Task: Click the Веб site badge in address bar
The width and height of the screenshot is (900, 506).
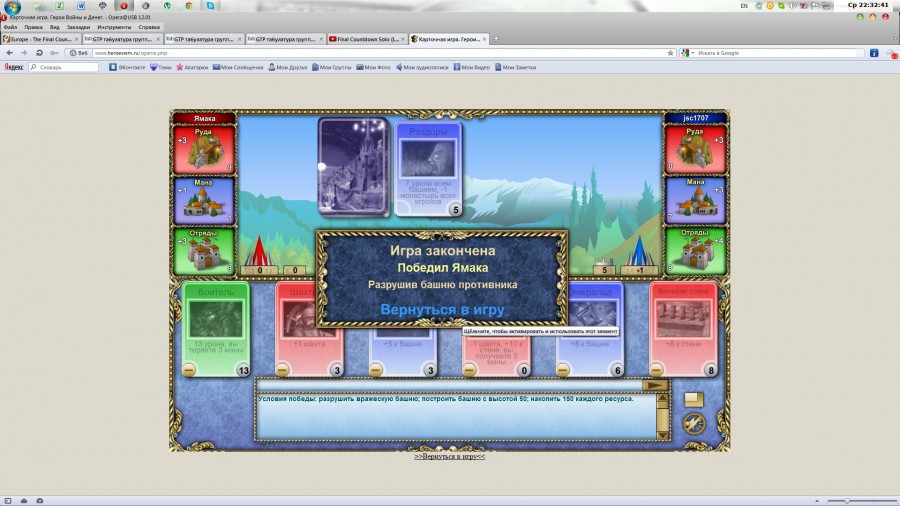Action: click(79, 53)
